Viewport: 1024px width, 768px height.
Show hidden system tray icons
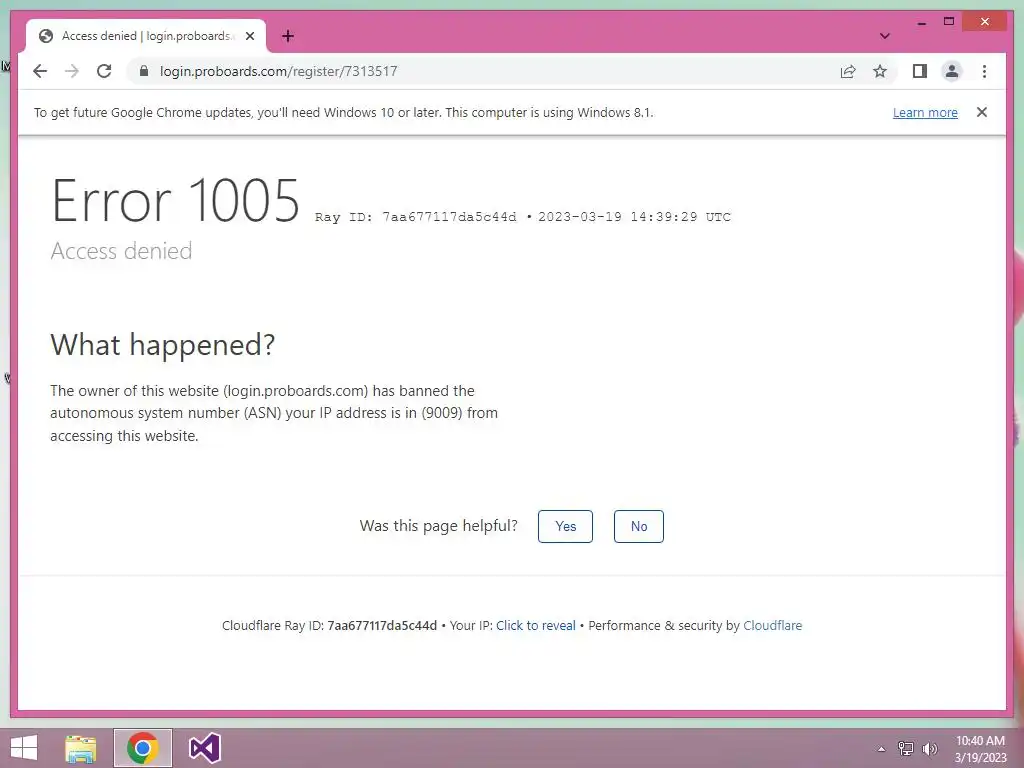click(881, 749)
